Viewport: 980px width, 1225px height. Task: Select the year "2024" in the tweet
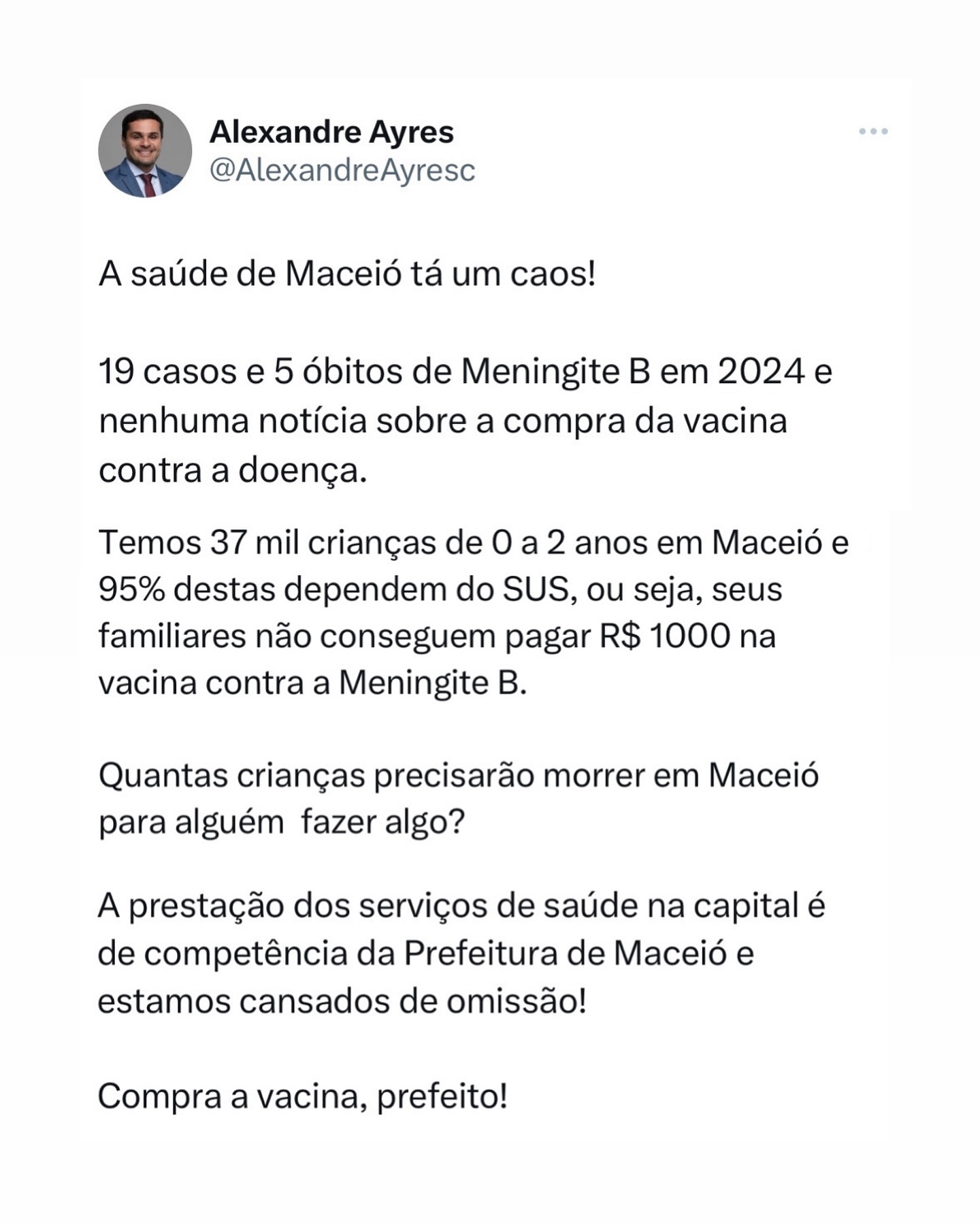(761, 372)
